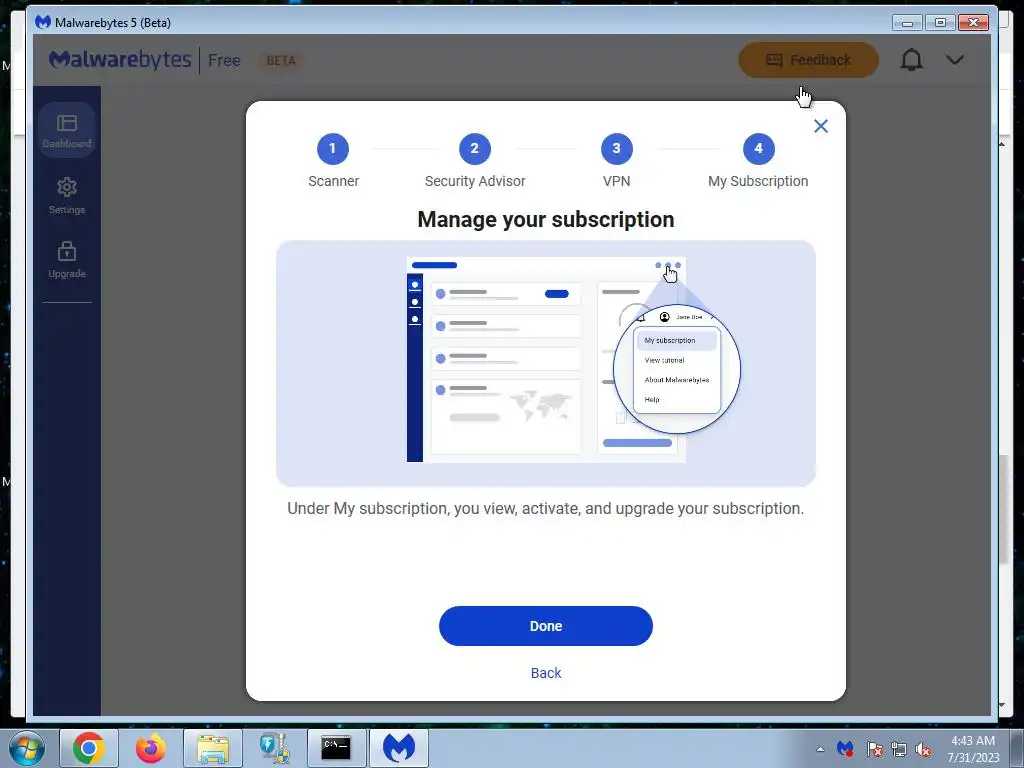The height and width of the screenshot is (768, 1024).
Task: Click the Malwarebytes logo in header
Action: [120, 59]
